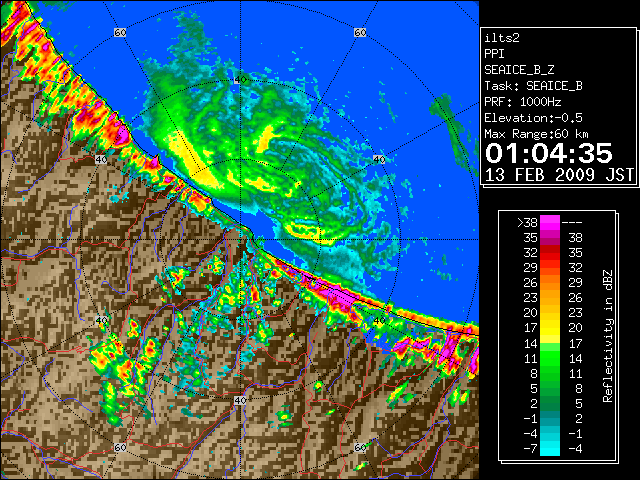Click the 01:04:35 timestamp
Viewport: 640px width, 480px height.
(x=549, y=153)
